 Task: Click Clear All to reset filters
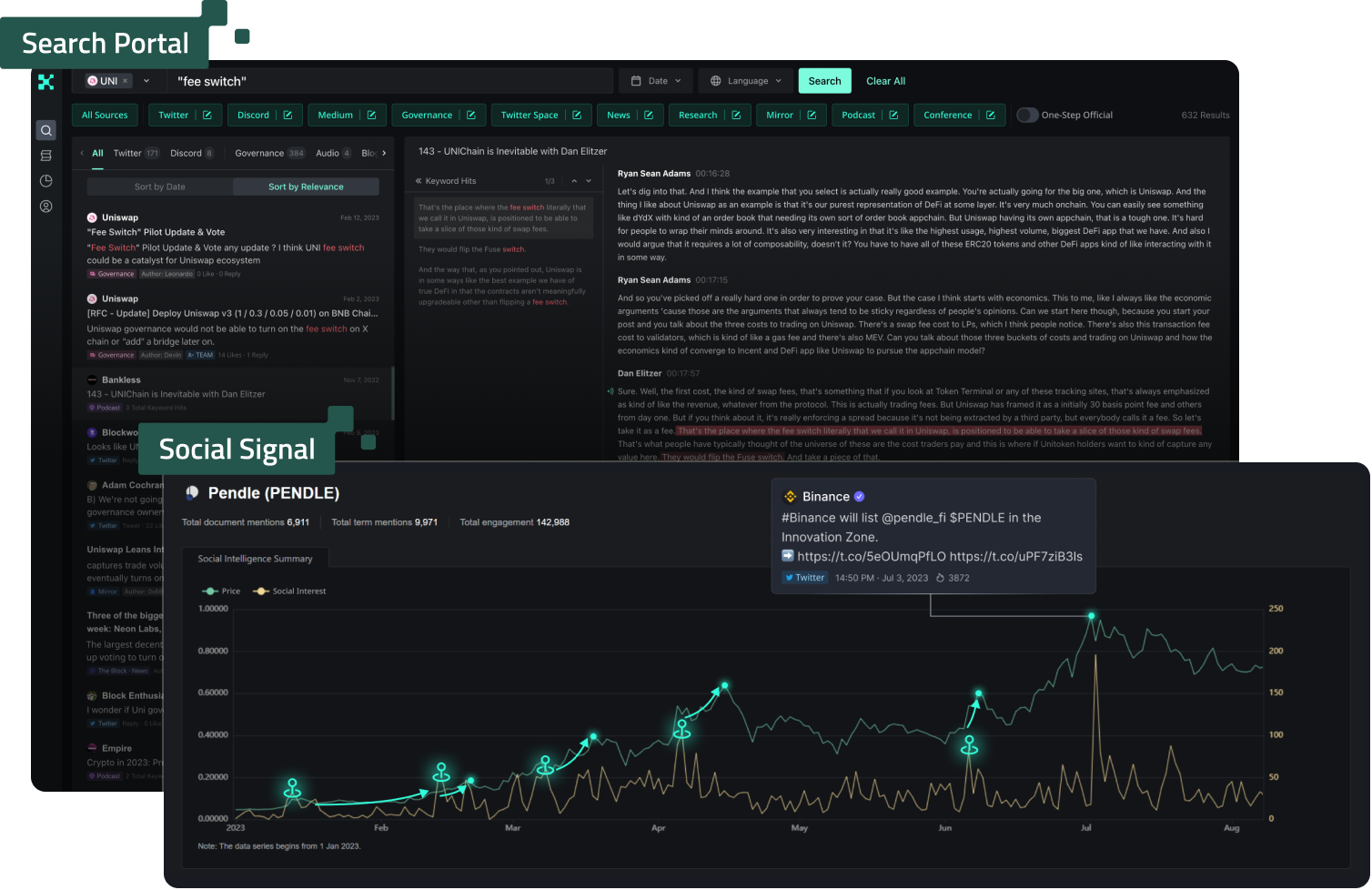[884, 81]
